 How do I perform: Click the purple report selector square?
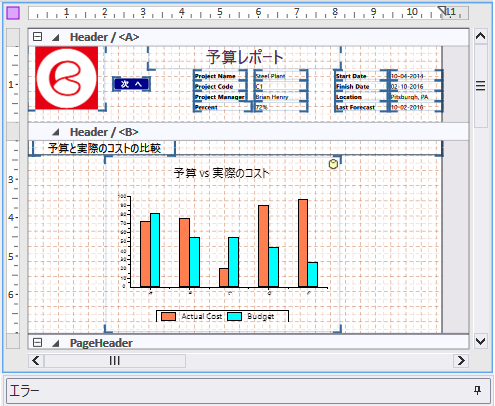[x=13, y=13]
